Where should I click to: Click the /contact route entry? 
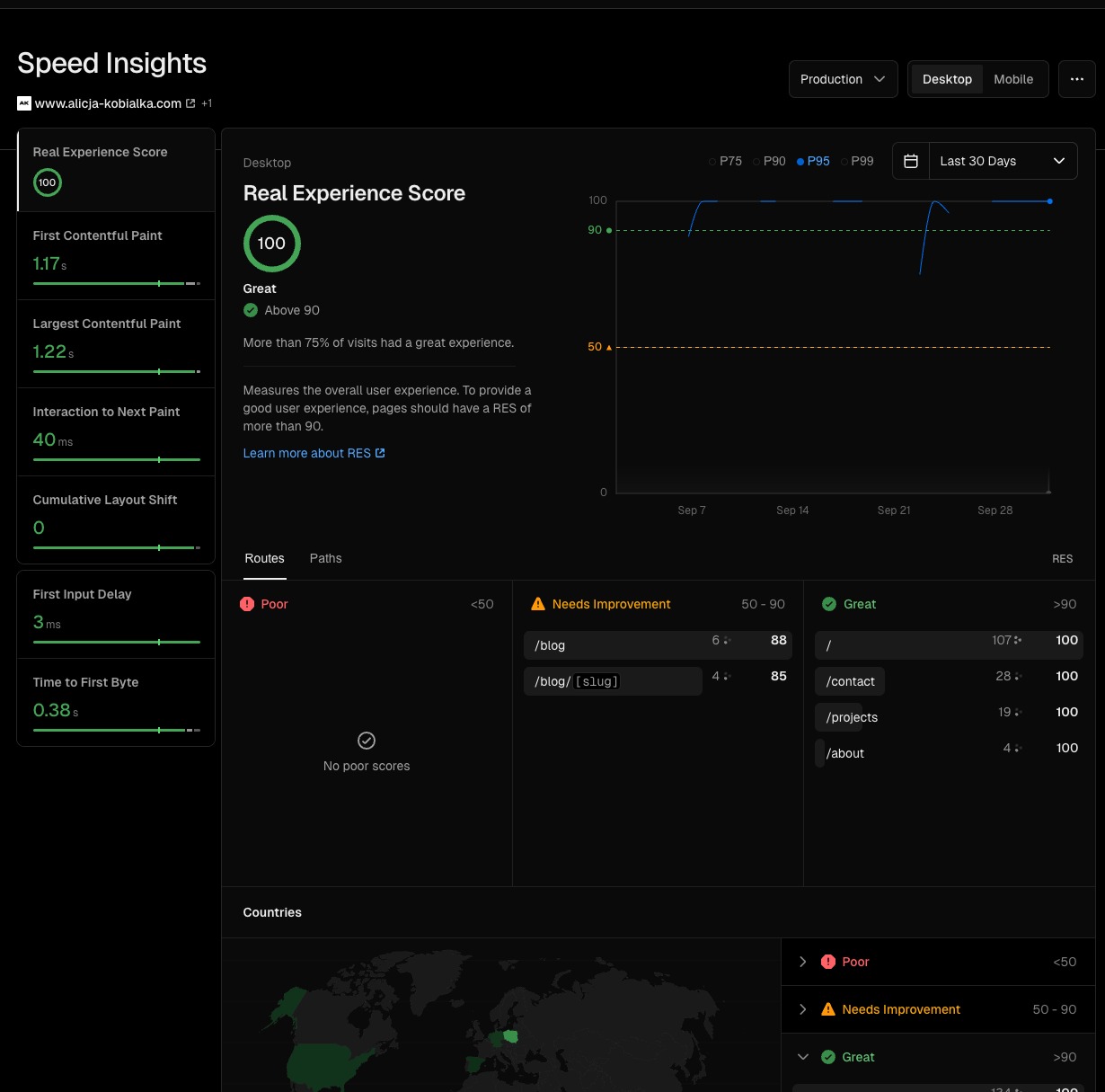tap(849, 681)
